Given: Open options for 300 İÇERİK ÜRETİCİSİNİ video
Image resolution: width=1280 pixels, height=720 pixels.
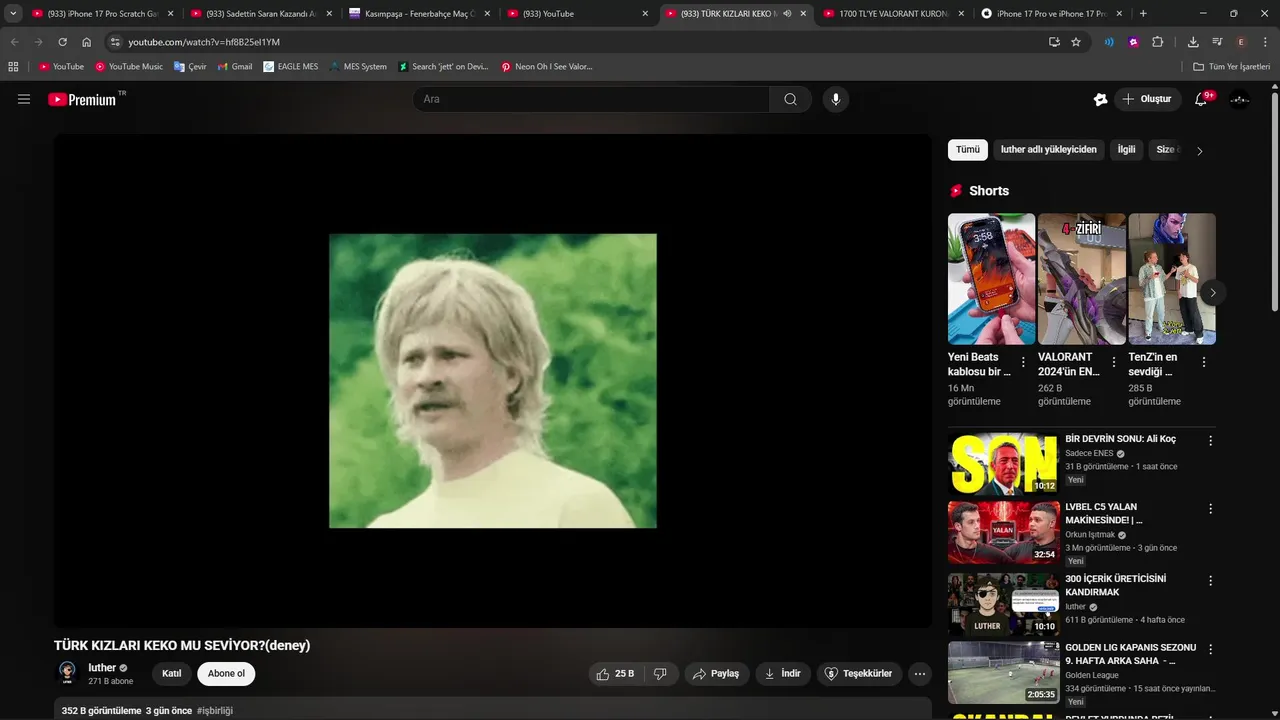Looking at the screenshot, I should pos(1210,581).
